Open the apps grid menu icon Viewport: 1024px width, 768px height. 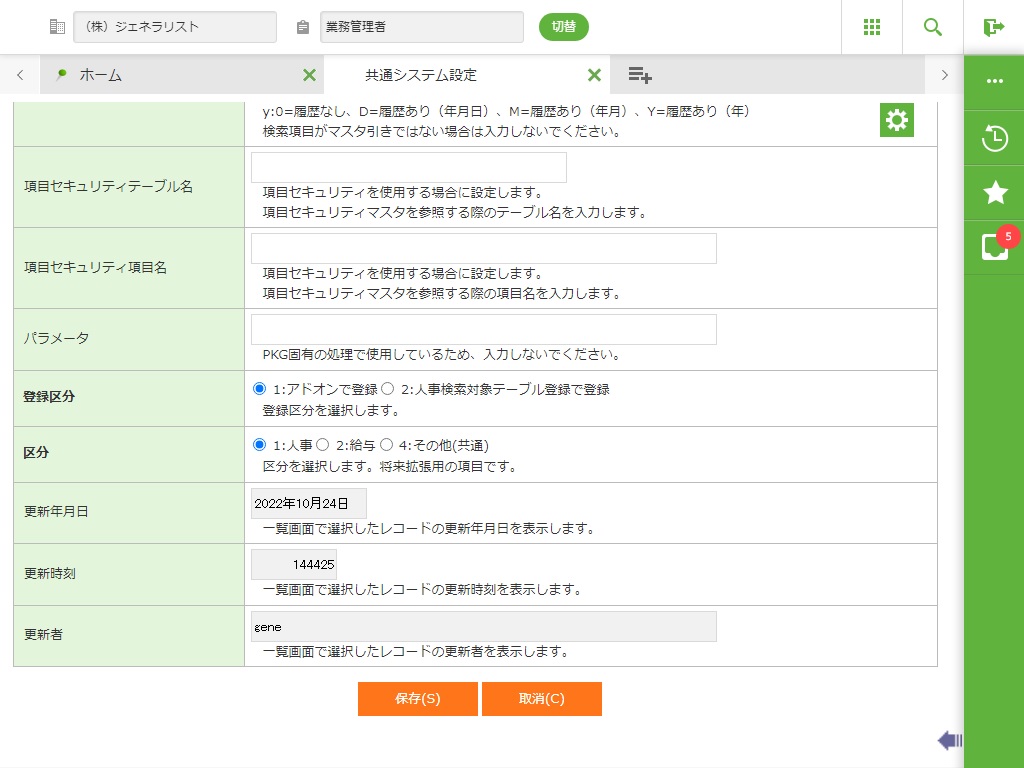click(871, 27)
